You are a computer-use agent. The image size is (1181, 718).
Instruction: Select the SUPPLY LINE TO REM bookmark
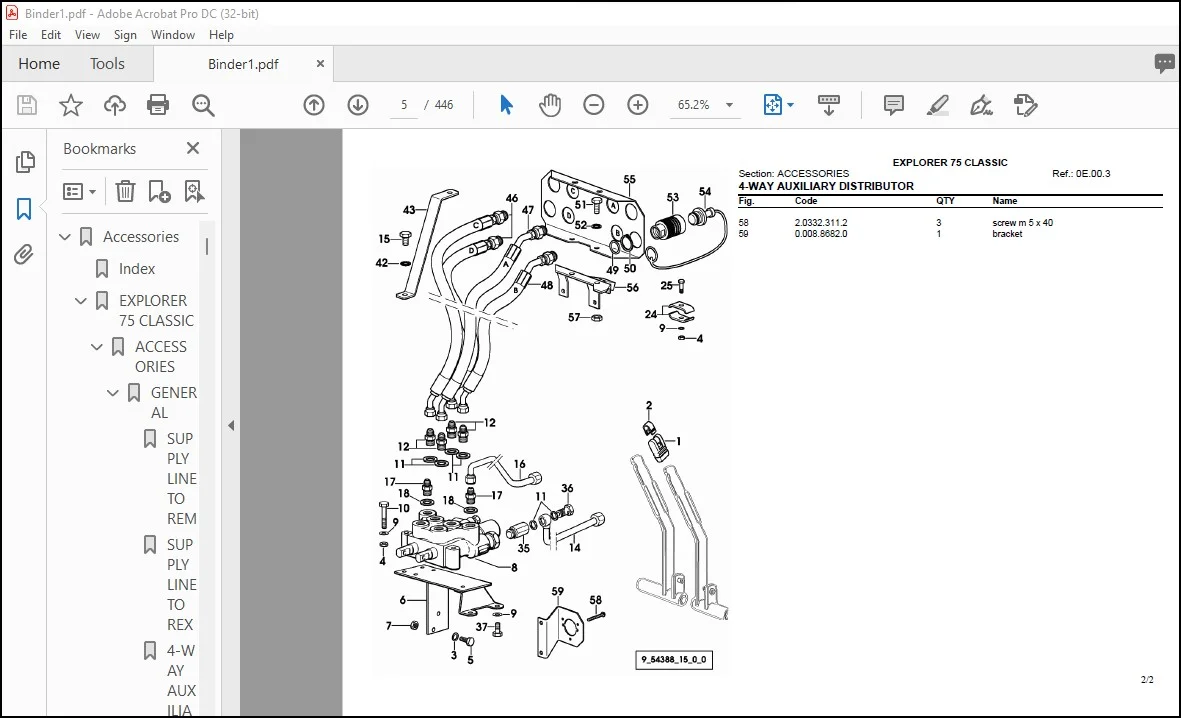(x=182, y=478)
